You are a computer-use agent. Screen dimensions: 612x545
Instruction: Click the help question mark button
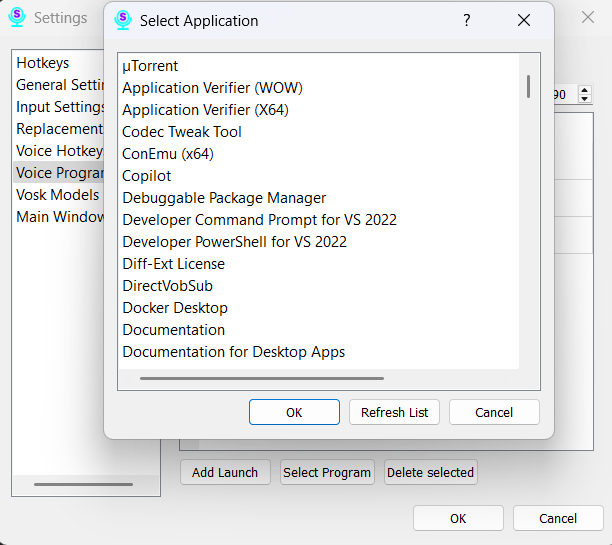point(467,20)
